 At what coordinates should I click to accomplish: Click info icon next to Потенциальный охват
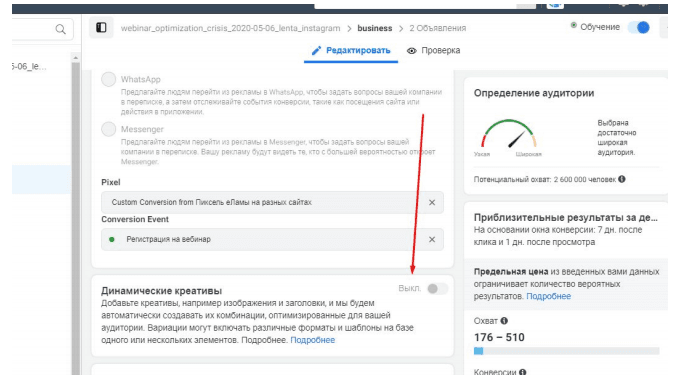622,179
